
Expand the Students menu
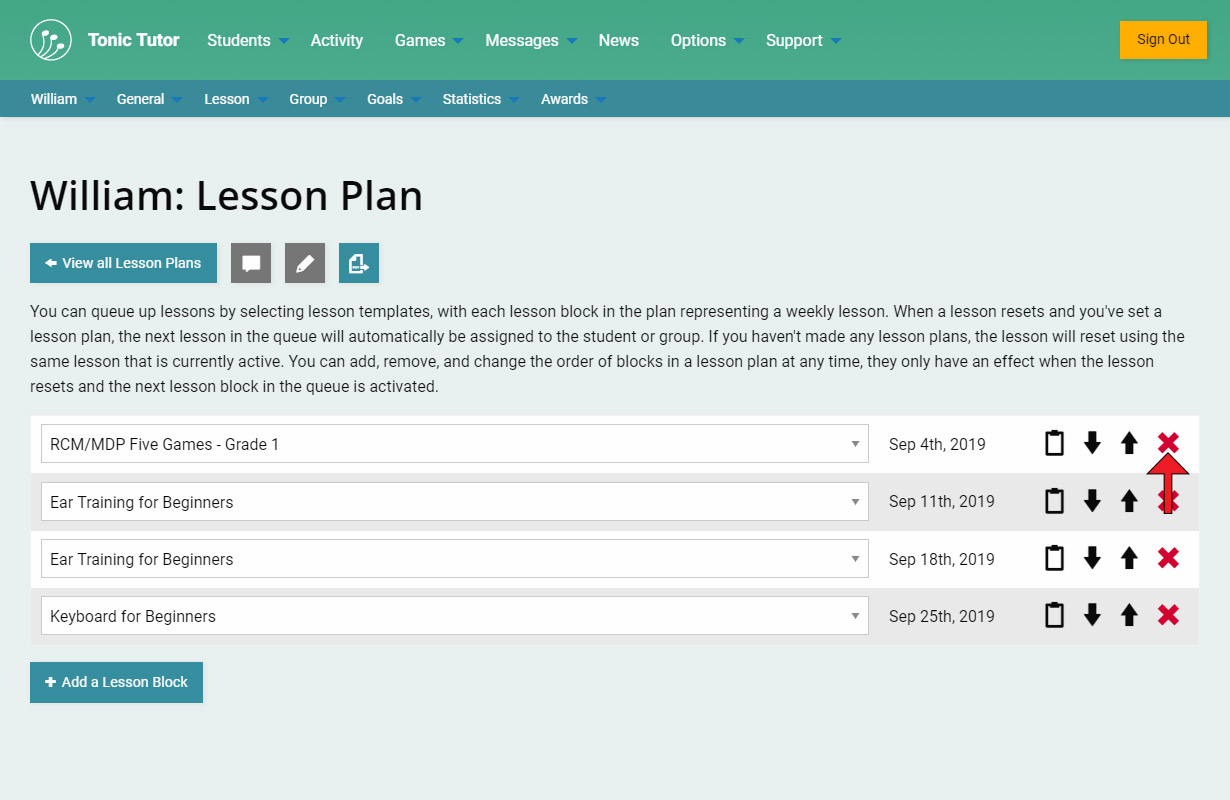[x=247, y=40]
